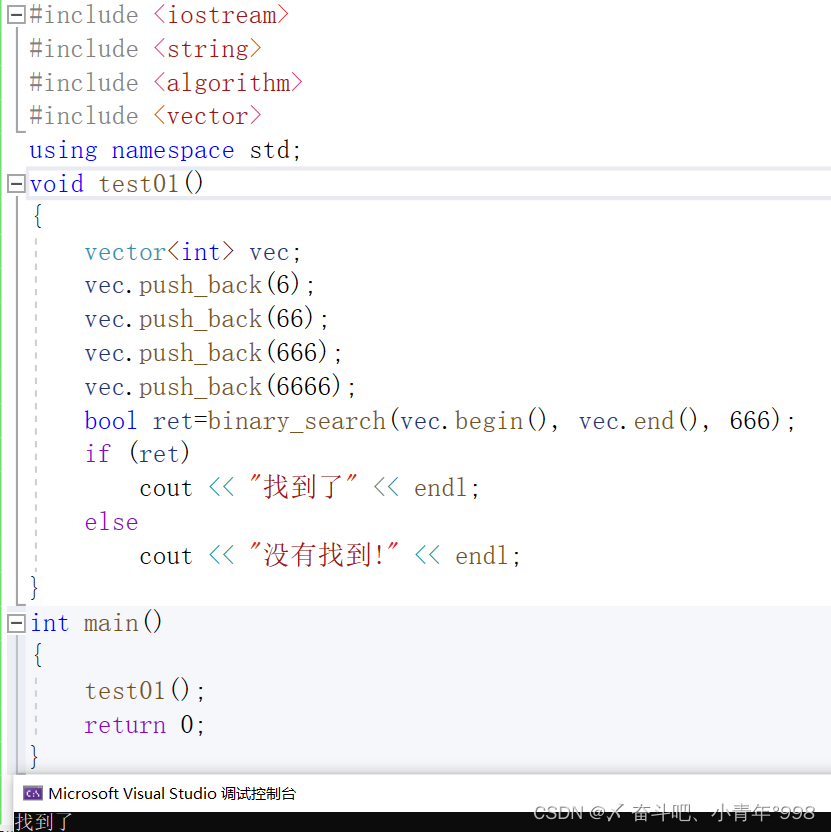This screenshot has height=832, width=831.
Task: Click the vec.push_back(66); line
Action: coord(206,319)
